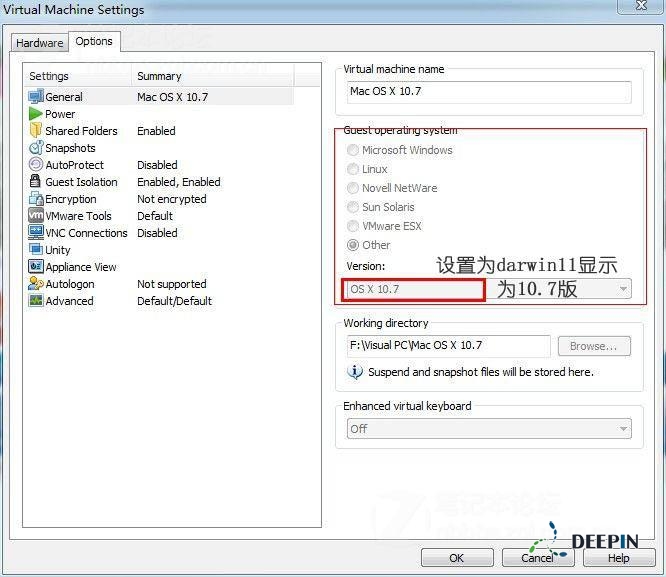Click the Browse button
Viewport: 666px width, 577px height.
pyautogui.click(x=593, y=346)
